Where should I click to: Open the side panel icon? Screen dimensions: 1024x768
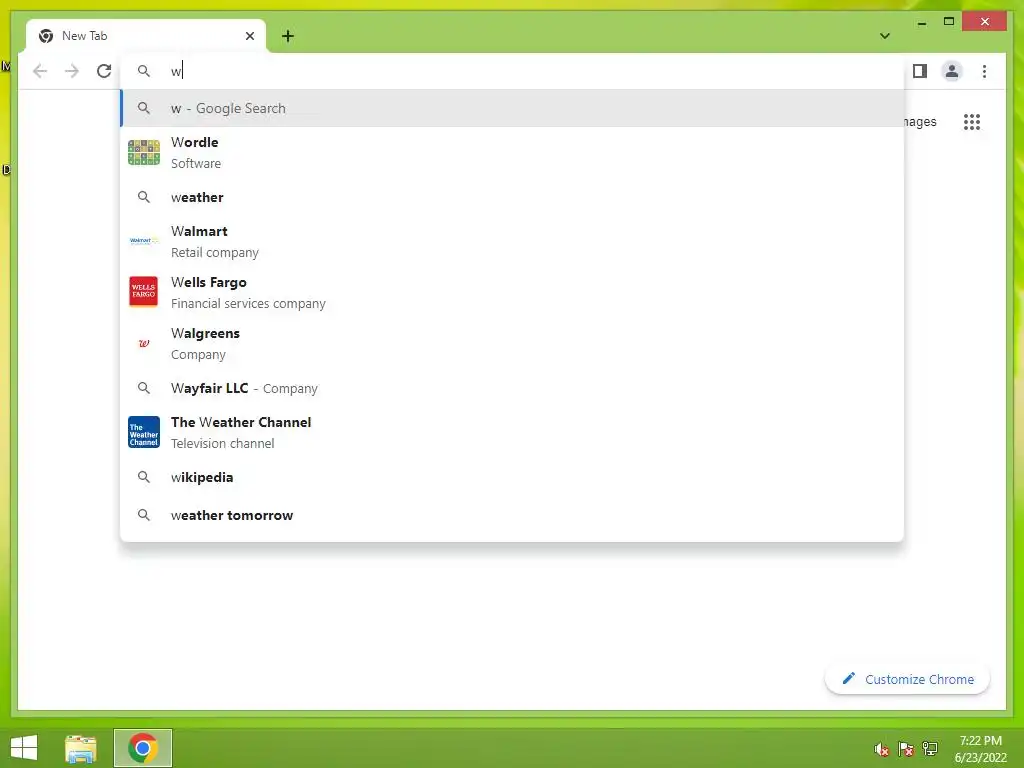click(920, 71)
